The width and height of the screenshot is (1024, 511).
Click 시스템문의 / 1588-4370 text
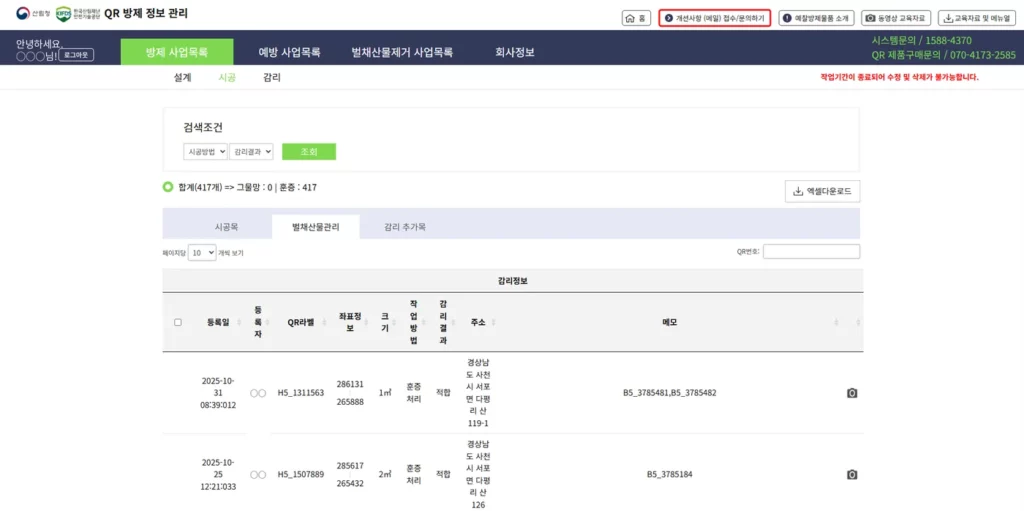pyautogui.click(x=921, y=41)
